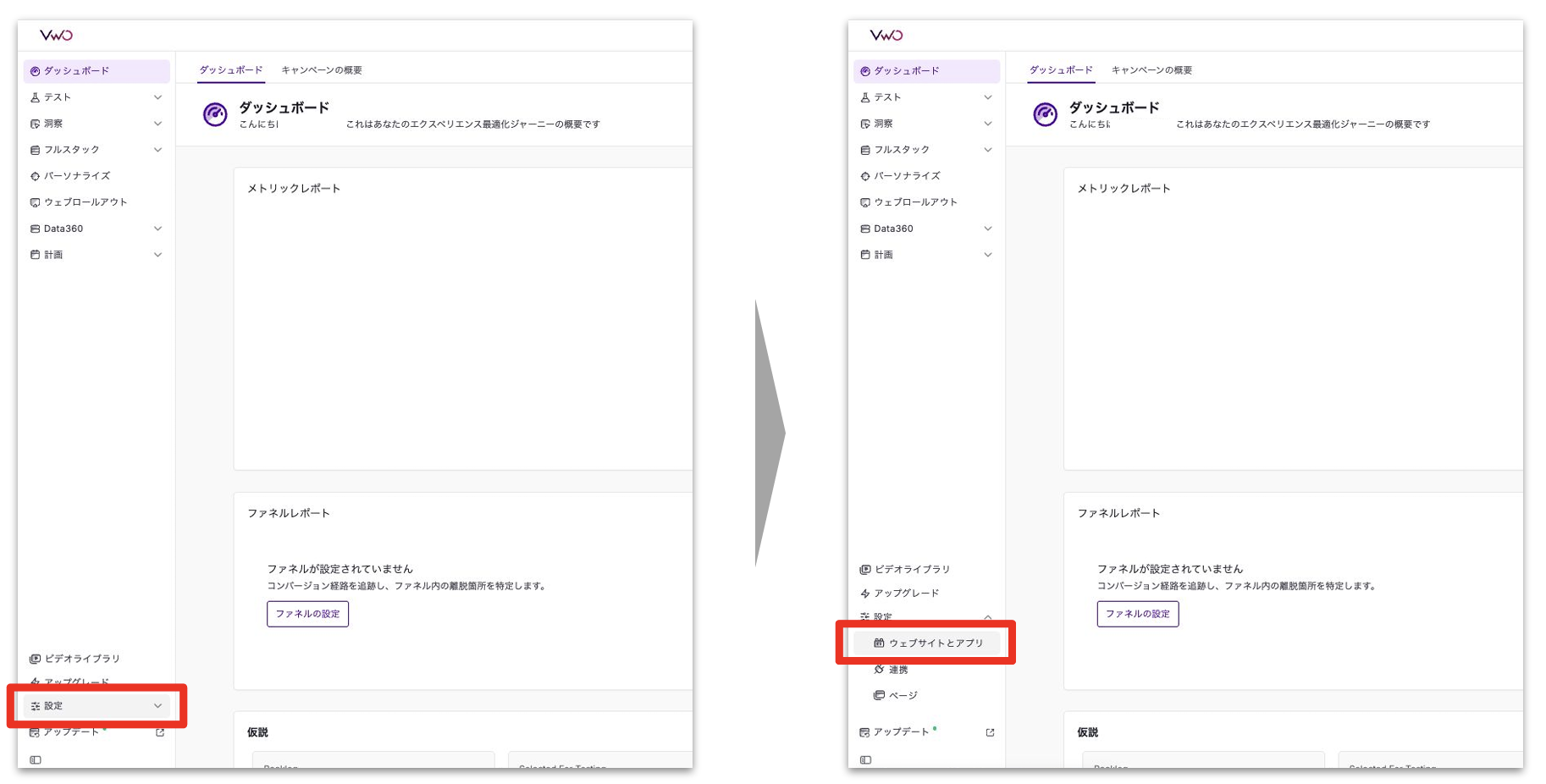This screenshot has width=1546, height=784.
Task: Open ウェブロールアウト in right screenshot sidebar
Action: tap(914, 202)
